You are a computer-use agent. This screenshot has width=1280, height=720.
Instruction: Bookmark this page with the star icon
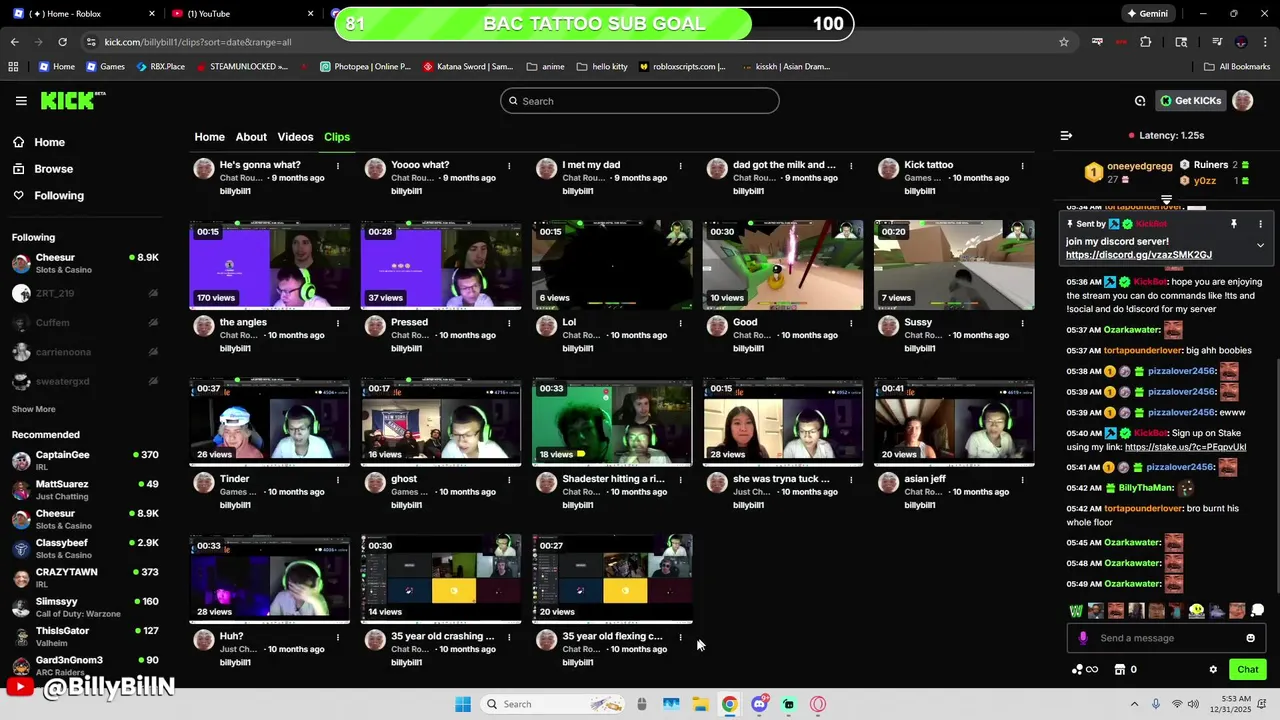pos(1064,42)
